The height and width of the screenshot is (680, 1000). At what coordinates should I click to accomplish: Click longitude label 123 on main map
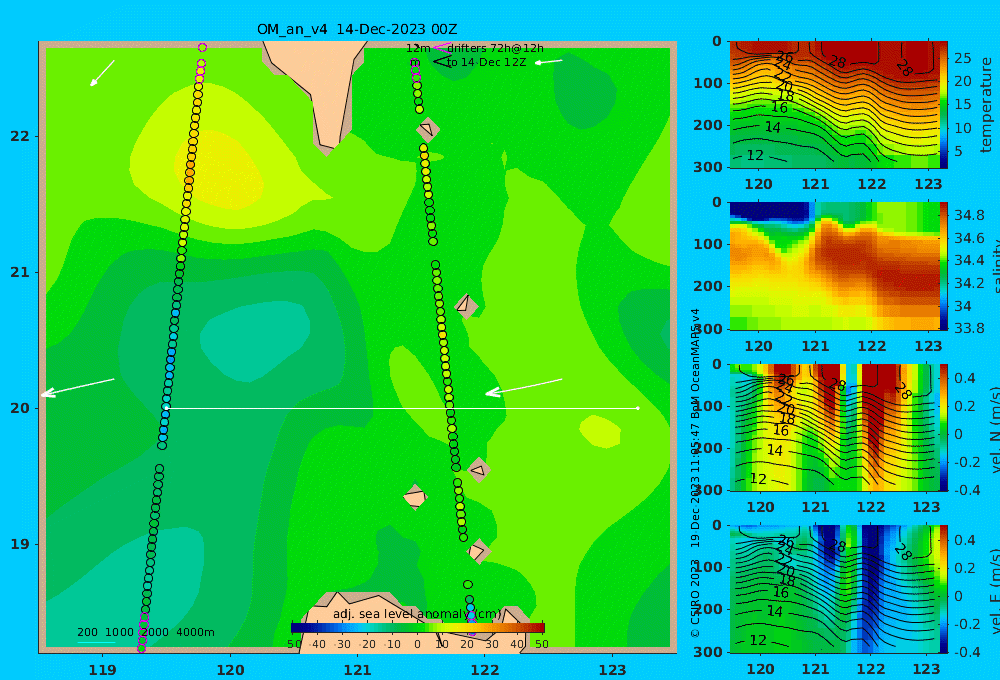613,670
